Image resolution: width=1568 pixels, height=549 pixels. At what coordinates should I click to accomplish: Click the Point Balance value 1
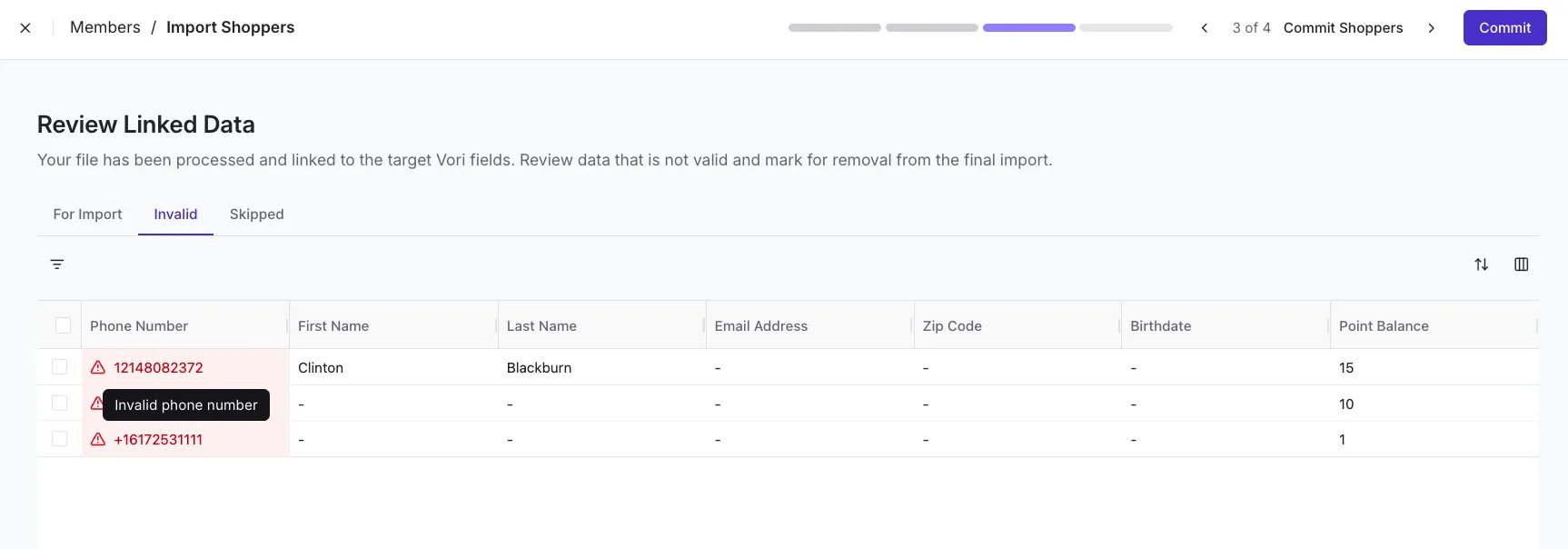[x=1342, y=439]
